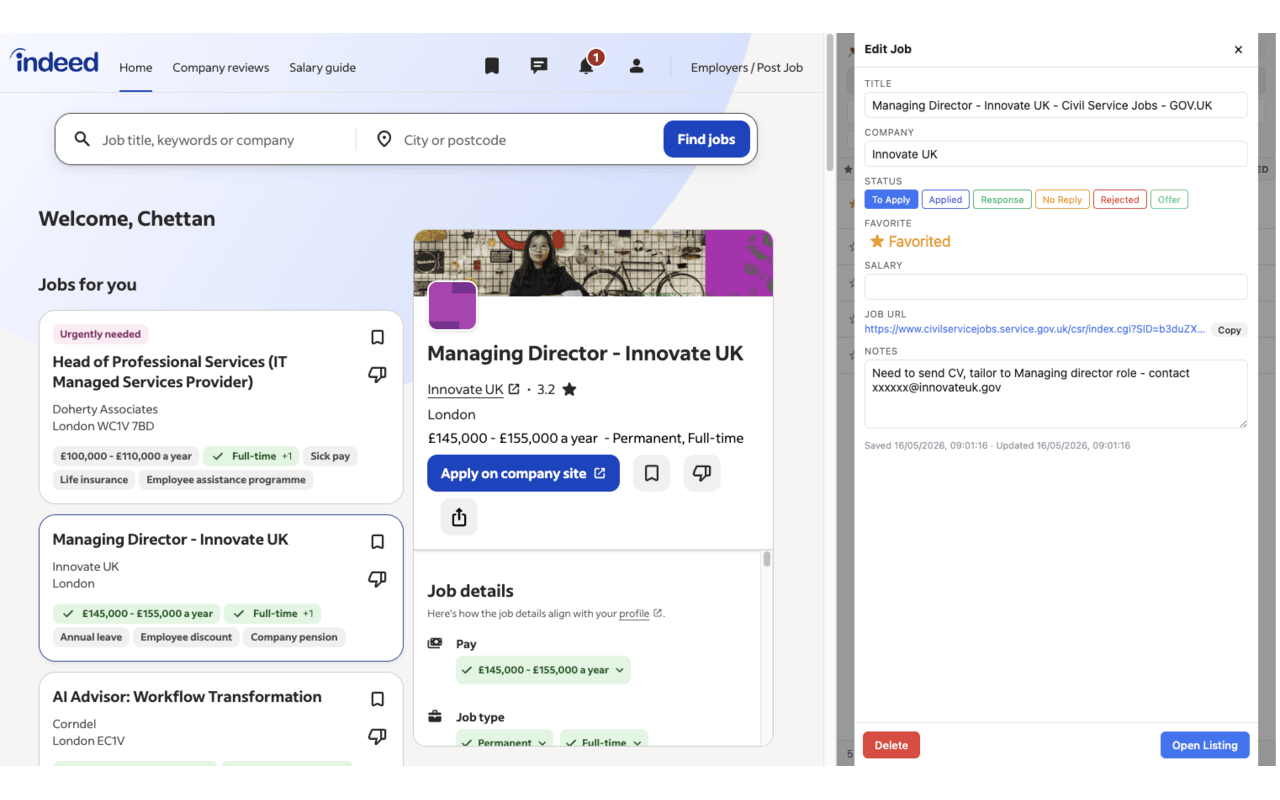Click the job details pane scrollbar
The height and width of the screenshot is (800, 1280).
[x=767, y=559]
